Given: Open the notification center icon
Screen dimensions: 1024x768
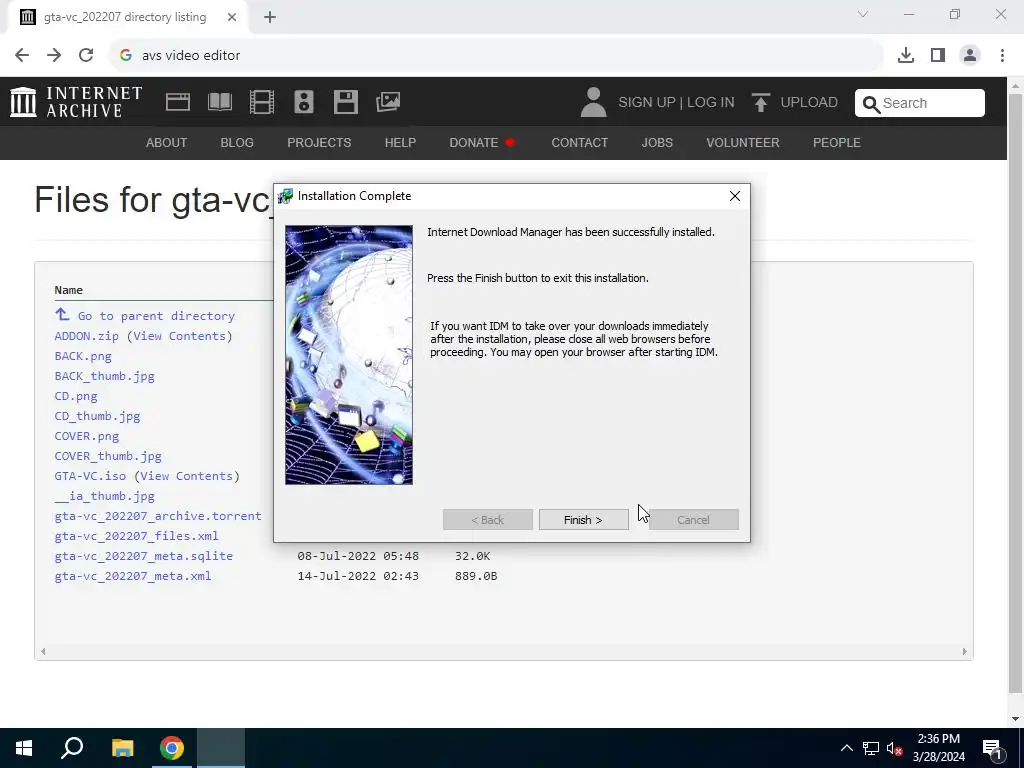Looking at the screenshot, I should tap(992, 748).
